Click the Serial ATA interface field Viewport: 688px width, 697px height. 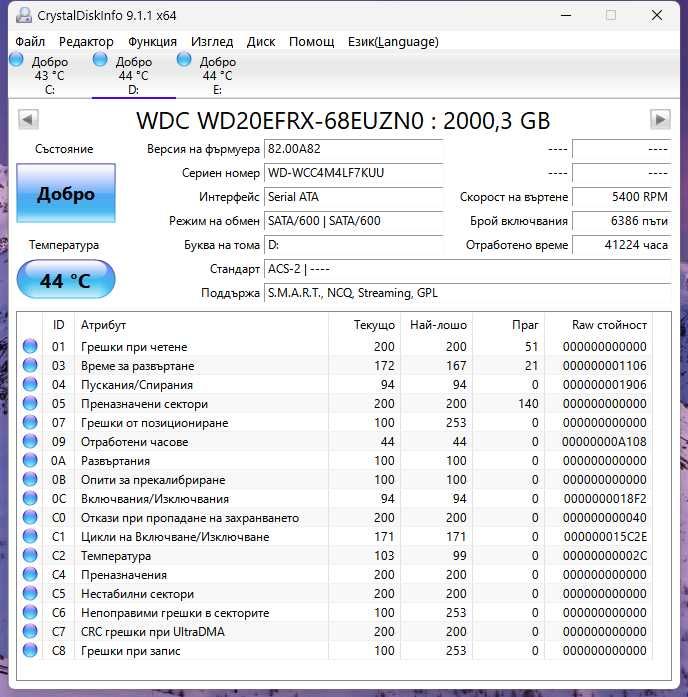coord(354,197)
